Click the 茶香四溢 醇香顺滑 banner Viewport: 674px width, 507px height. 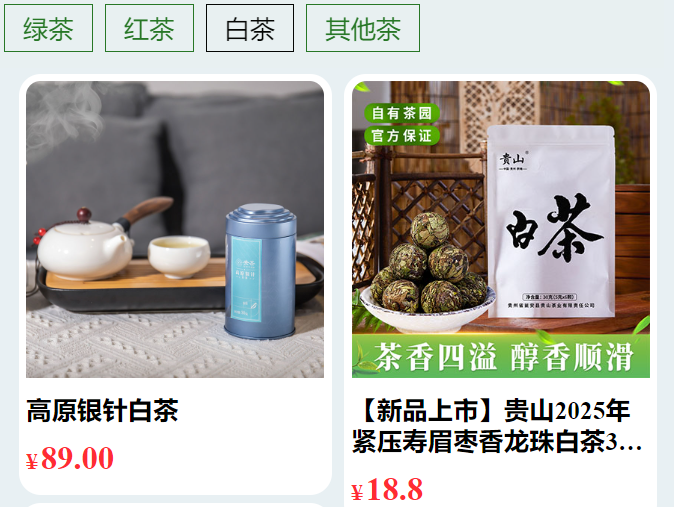coord(501,356)
